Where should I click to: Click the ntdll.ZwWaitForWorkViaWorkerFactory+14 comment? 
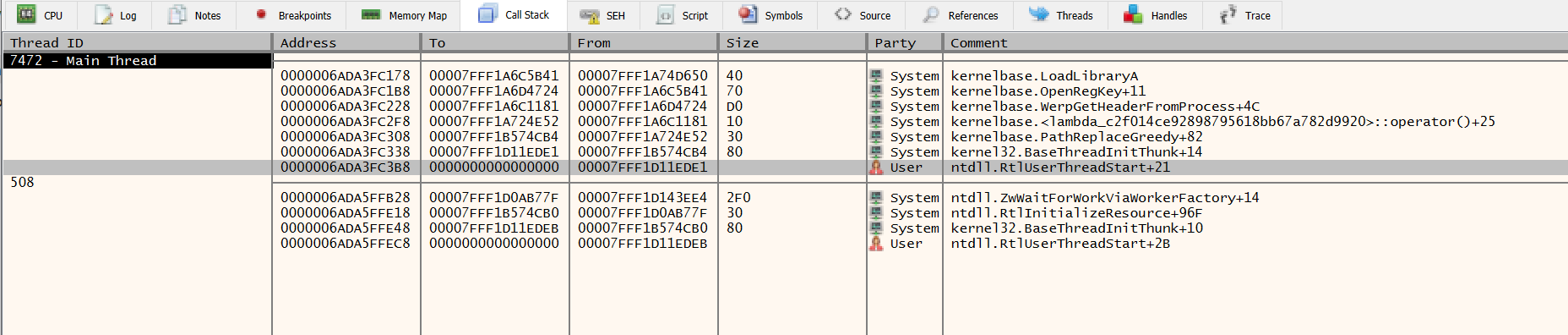point(1104,198)
